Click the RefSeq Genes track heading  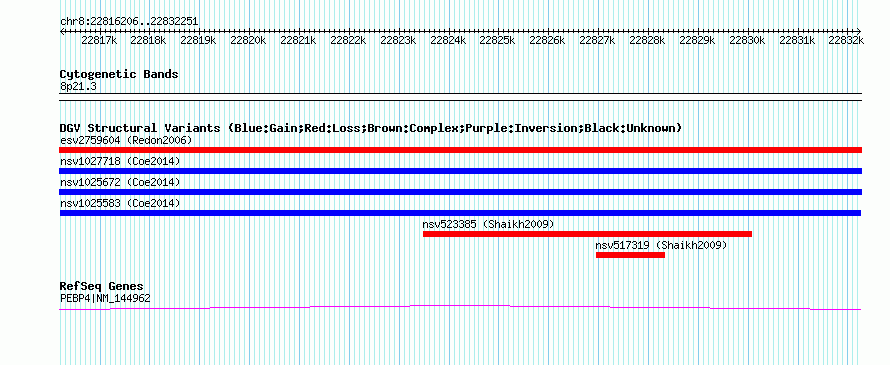point(102,286)
